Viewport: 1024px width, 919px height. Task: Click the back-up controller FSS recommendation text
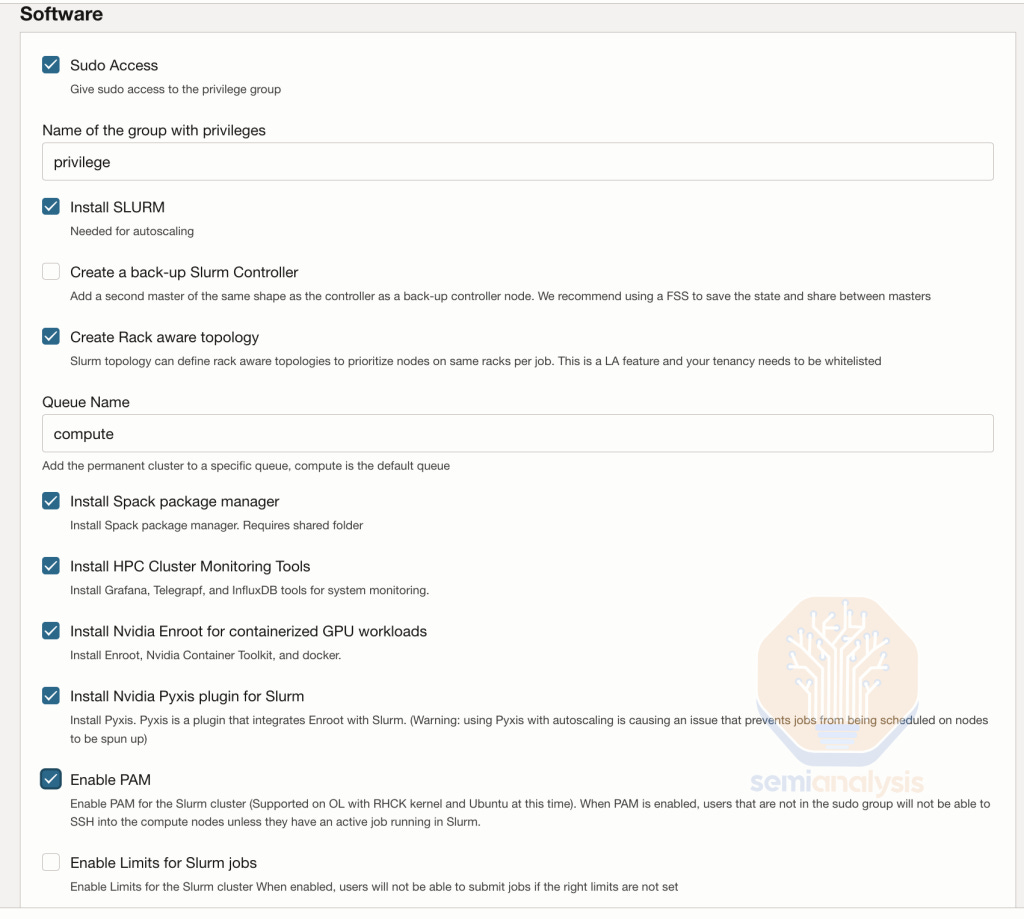(x=500, y=297)
